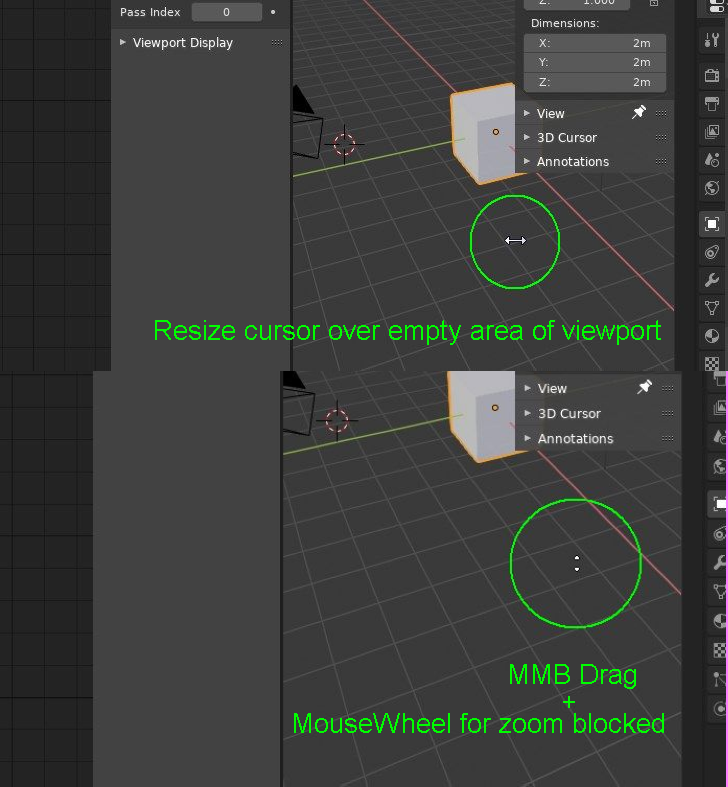Expand the Viewport Display panel
Screen dimensions: 728x787
coord(123,43)
